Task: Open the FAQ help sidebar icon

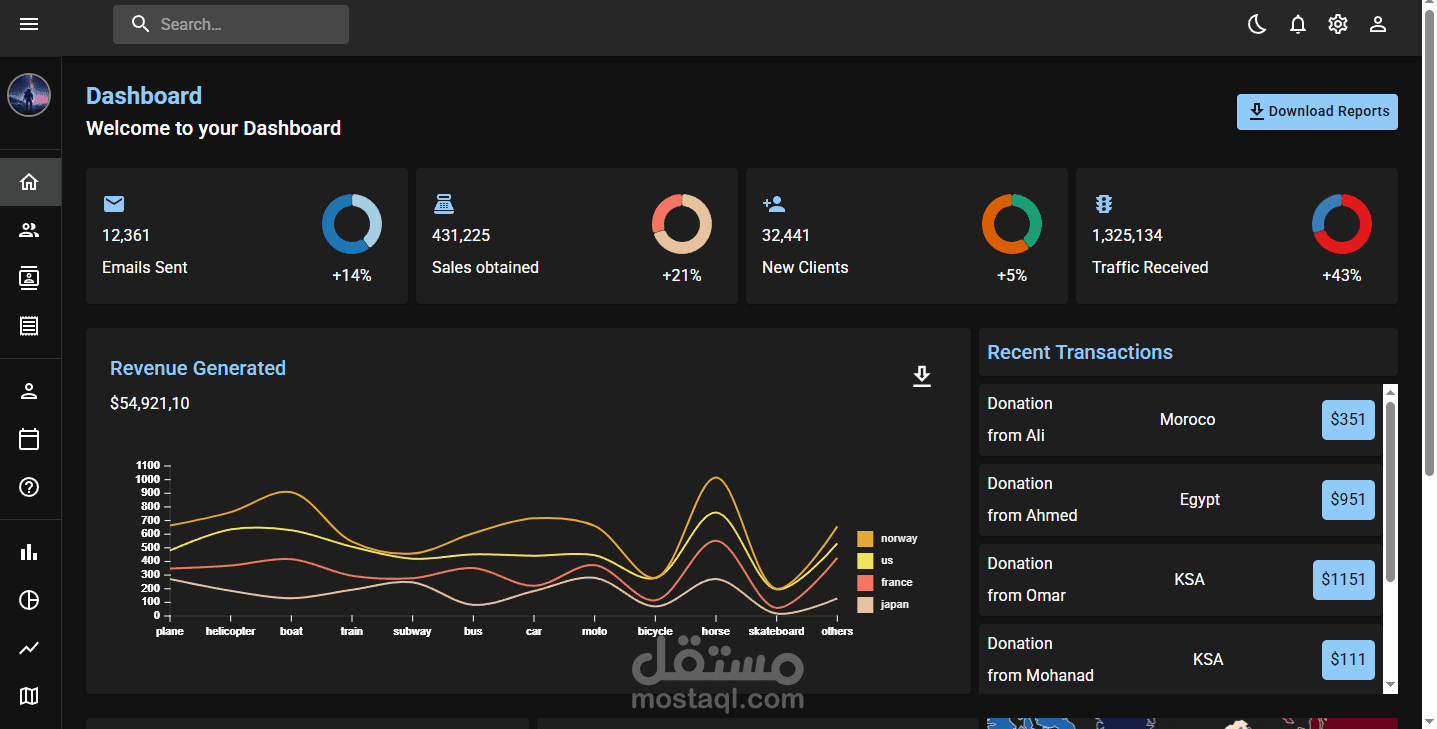Action: point(30,487)
